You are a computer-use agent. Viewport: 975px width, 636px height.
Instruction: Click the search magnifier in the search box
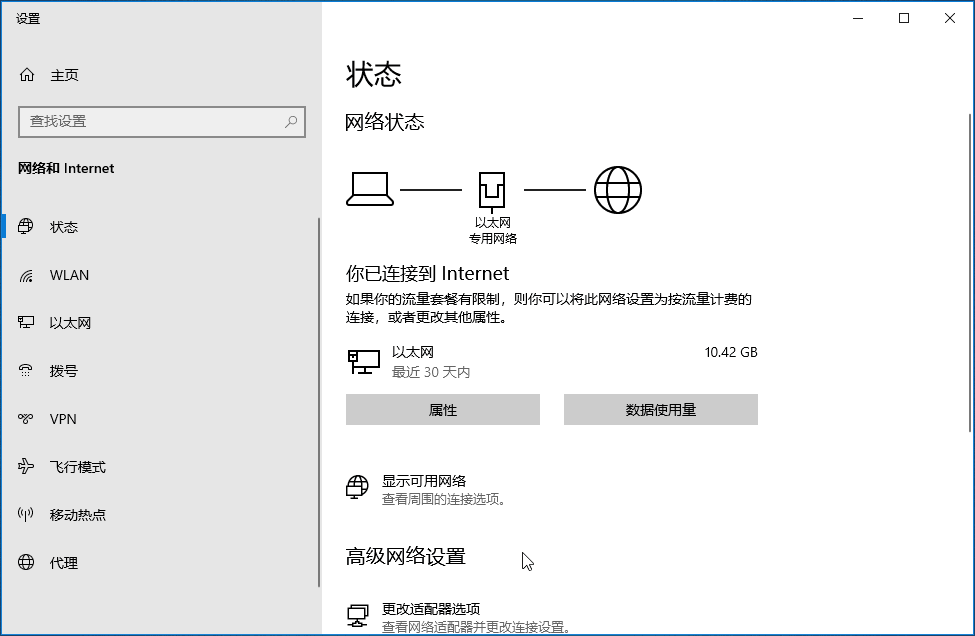(x=288, y=121)
